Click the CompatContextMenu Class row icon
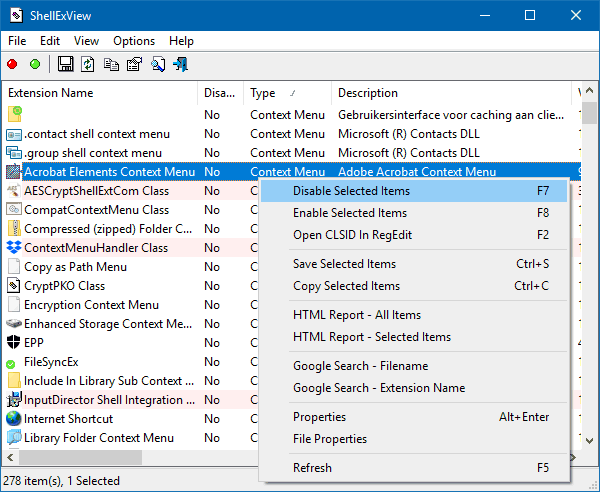The width and height of the screenshot is (600, 492). 14,210
